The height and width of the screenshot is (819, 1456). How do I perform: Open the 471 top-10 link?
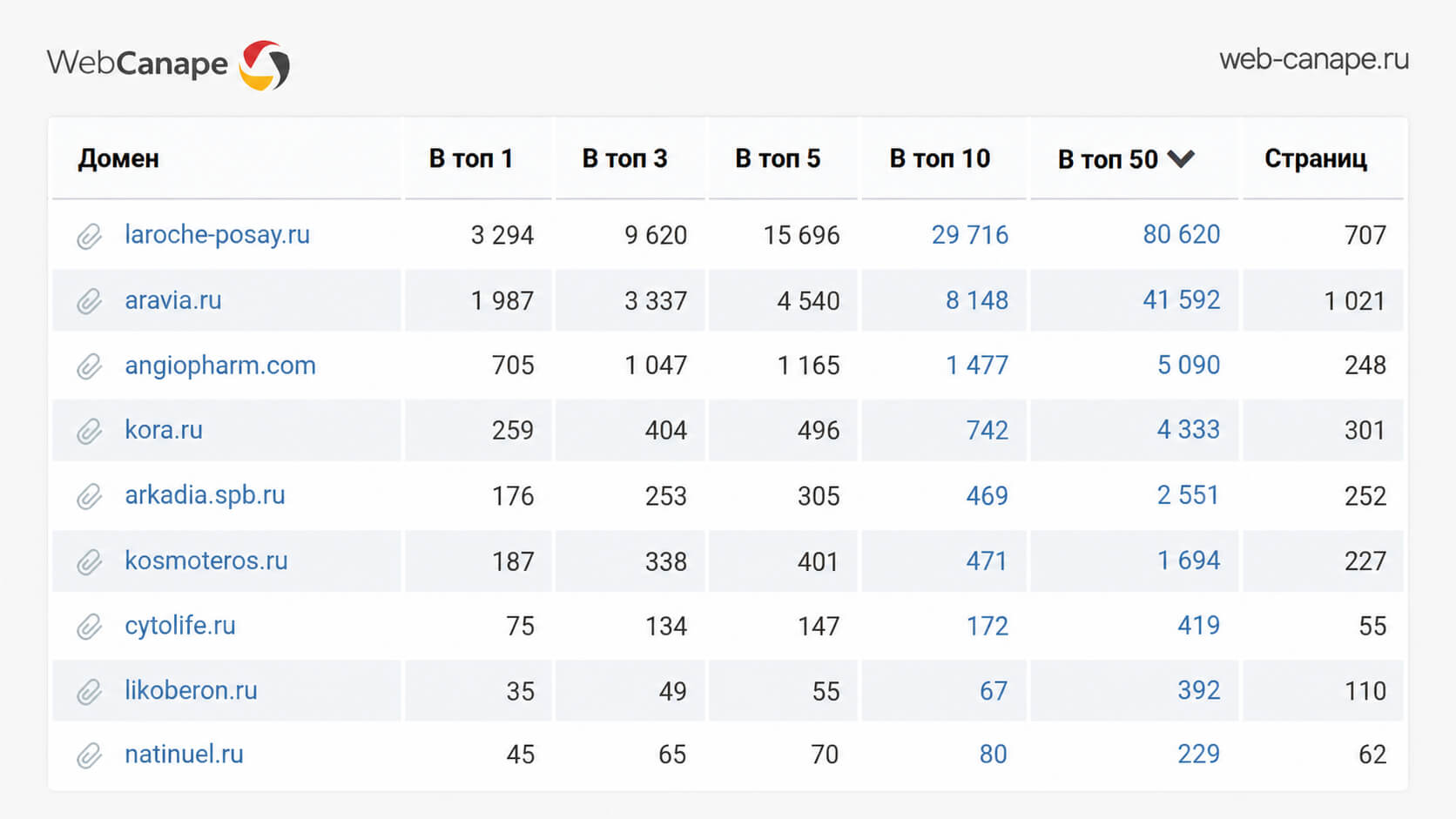click(987, 561)
